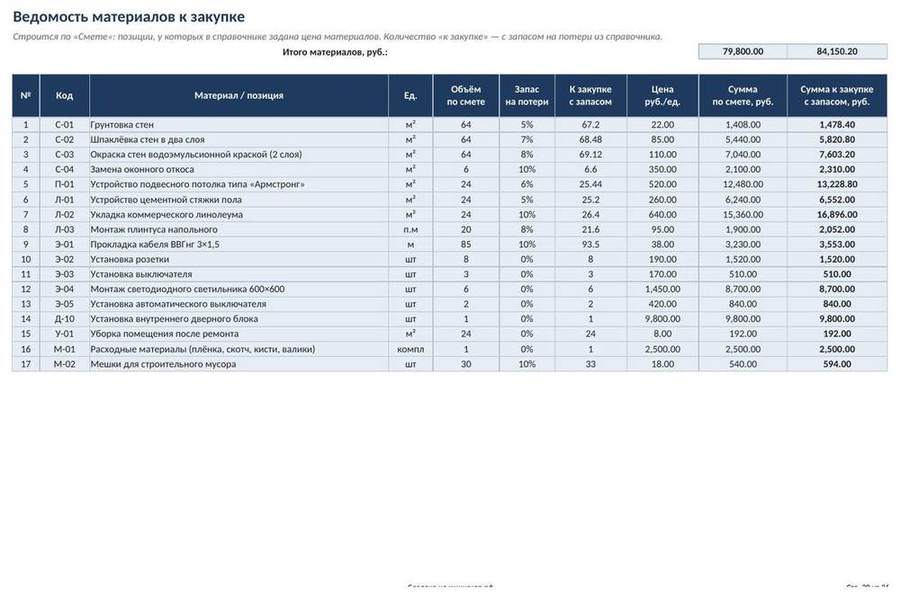Click the 'Цена руб./ед.' header cell
This screenshot has width=900, height=598.
pos(662,95)
